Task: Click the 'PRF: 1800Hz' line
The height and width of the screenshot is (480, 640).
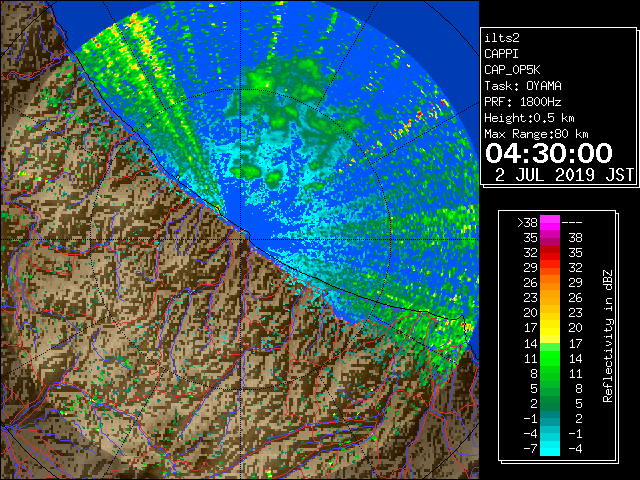Action: pos(523,102)
